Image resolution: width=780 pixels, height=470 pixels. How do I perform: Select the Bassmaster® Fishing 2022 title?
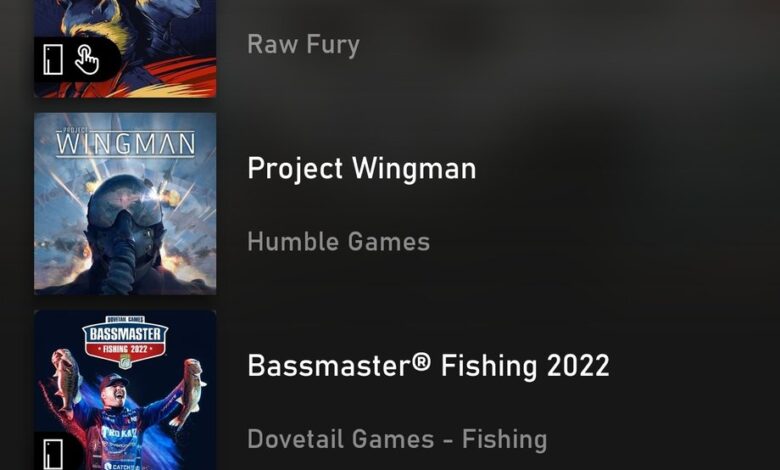428,366
